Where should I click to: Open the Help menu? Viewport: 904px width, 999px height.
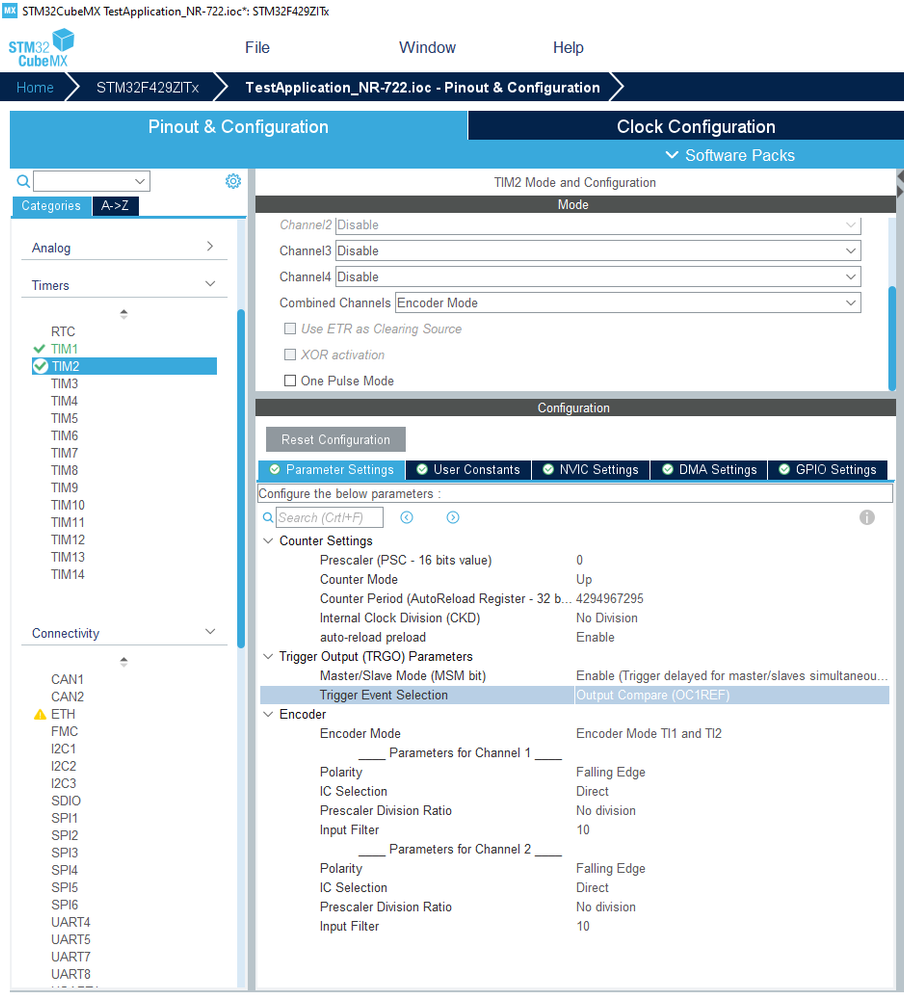click(x=568, y=48)
